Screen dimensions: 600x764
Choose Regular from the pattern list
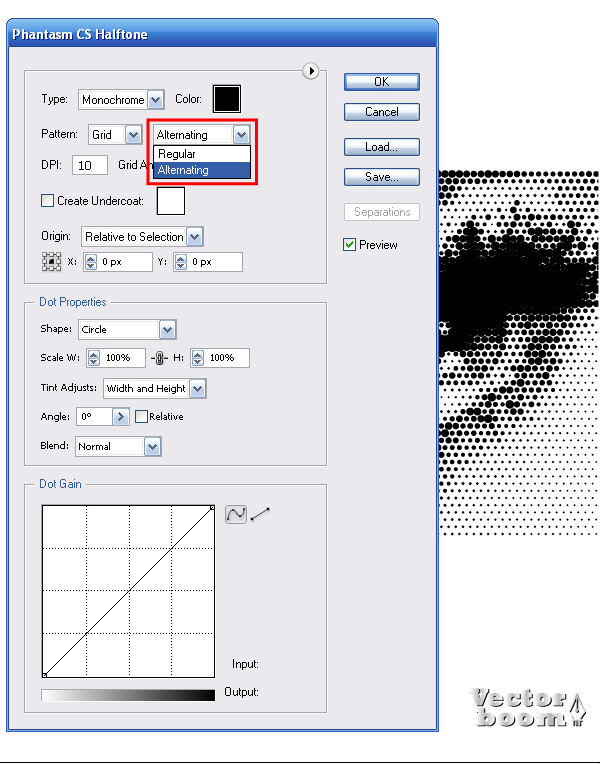[202, 154]
